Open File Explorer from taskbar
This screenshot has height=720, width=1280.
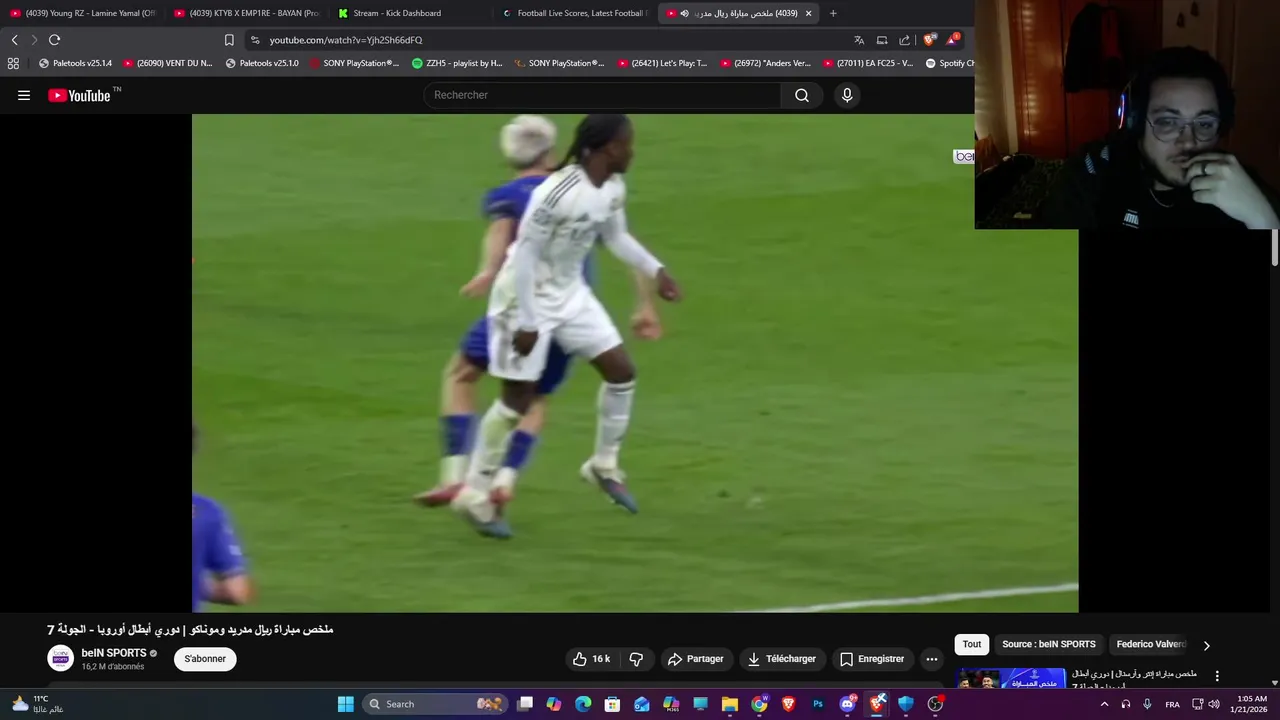pos(730,704)
